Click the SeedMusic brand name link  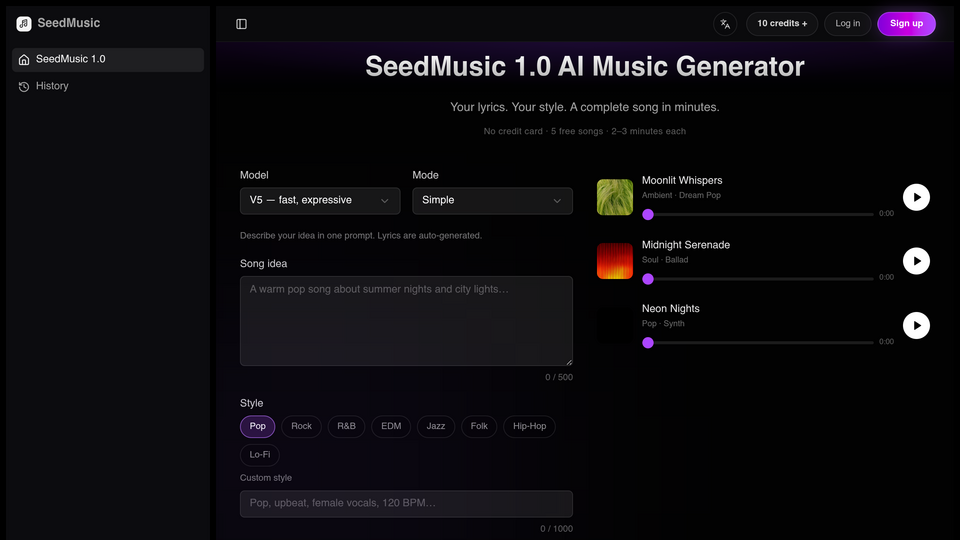point(69,23)
